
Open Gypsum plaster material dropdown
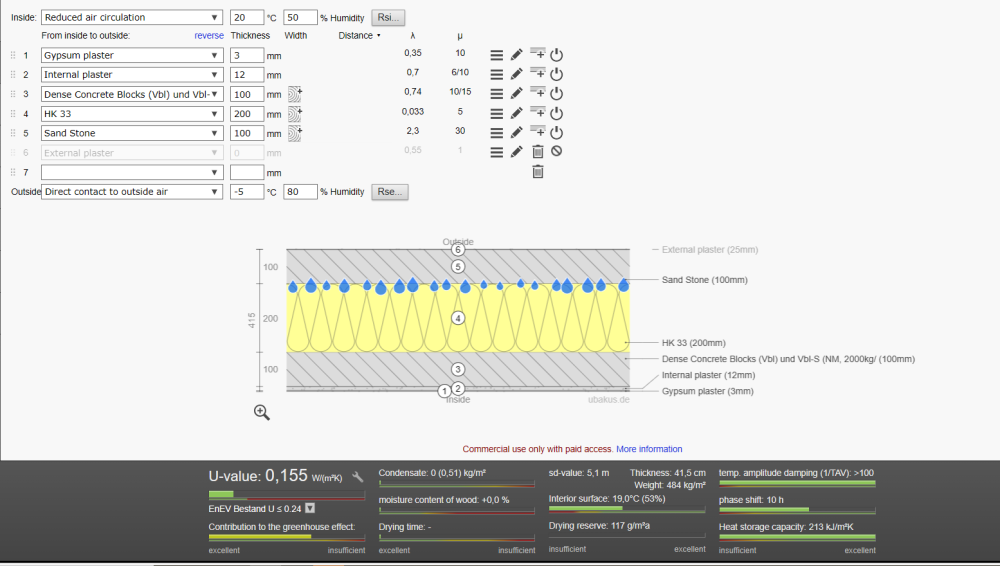point(131,56)
